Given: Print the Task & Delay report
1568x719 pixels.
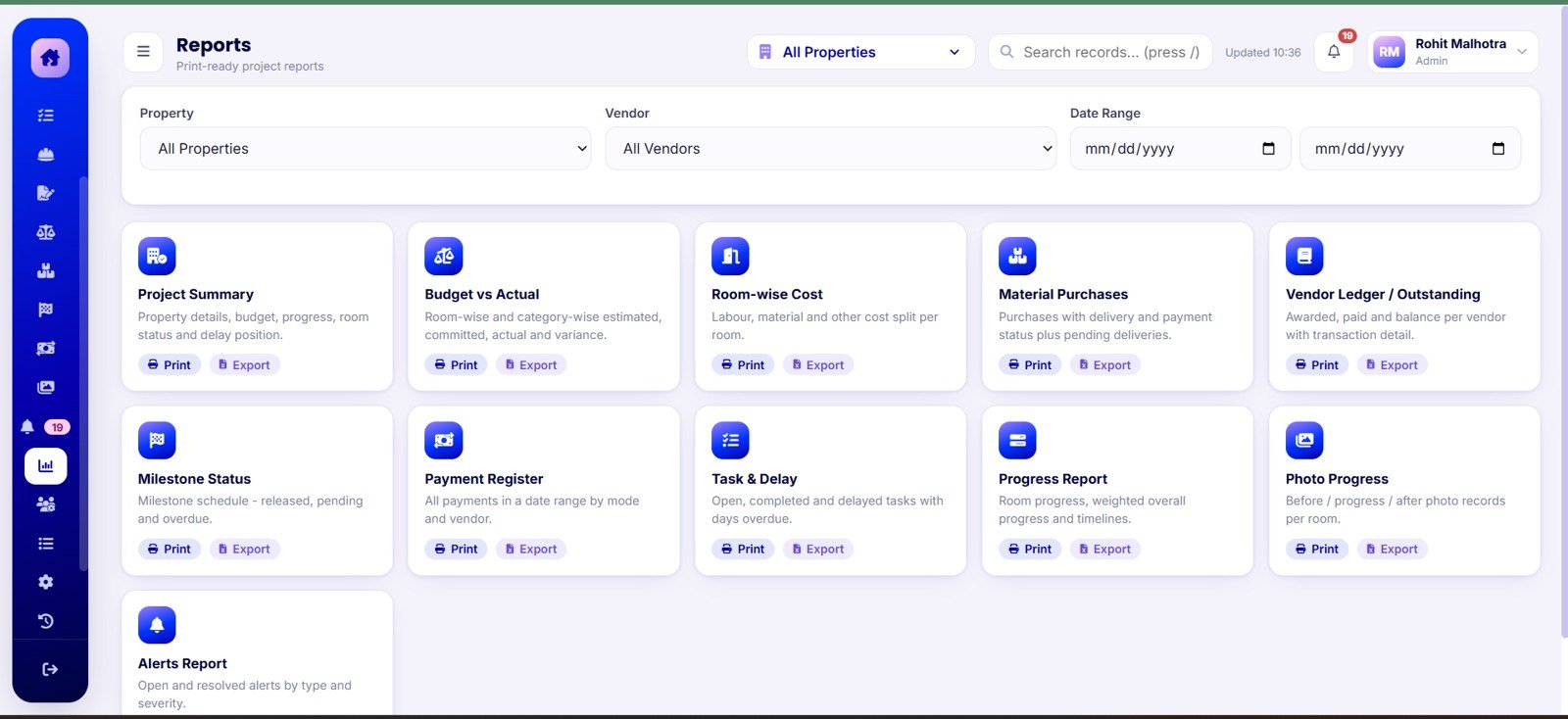Looking at the screenshot, I should pos(743,550).
